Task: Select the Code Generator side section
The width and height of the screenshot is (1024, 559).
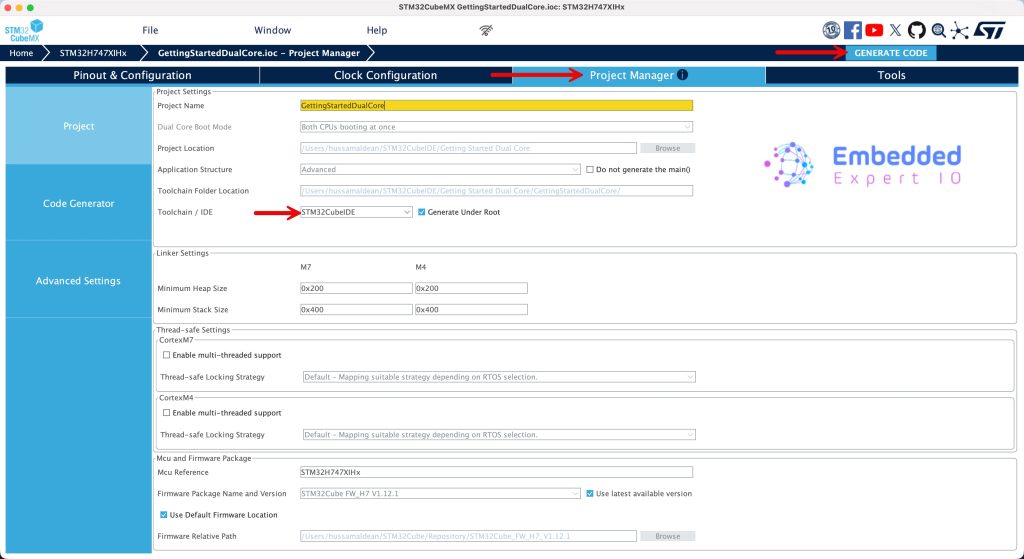Action: [x=78, y=204]
